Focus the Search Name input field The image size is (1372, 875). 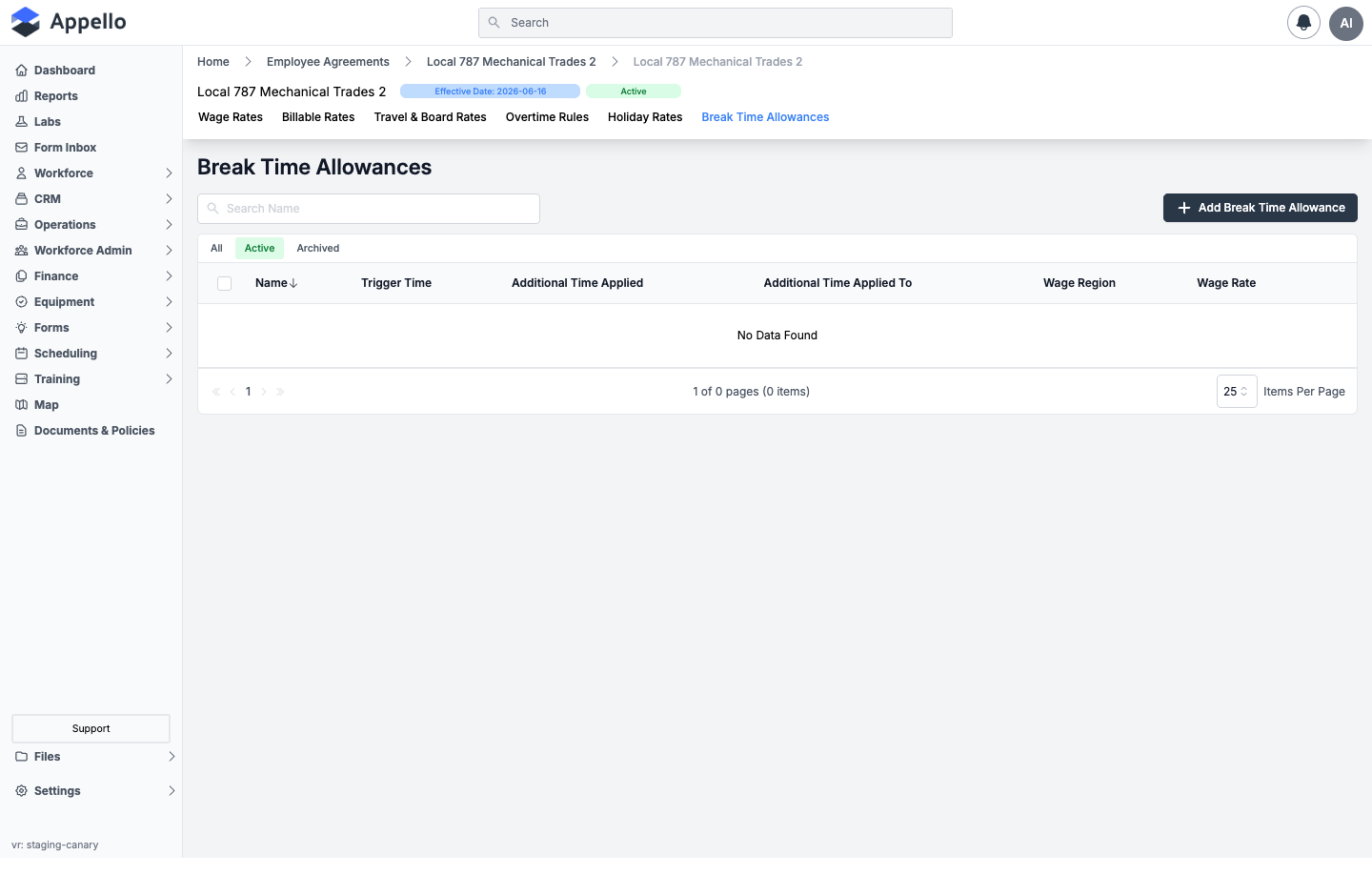click(x=369, y=209)
